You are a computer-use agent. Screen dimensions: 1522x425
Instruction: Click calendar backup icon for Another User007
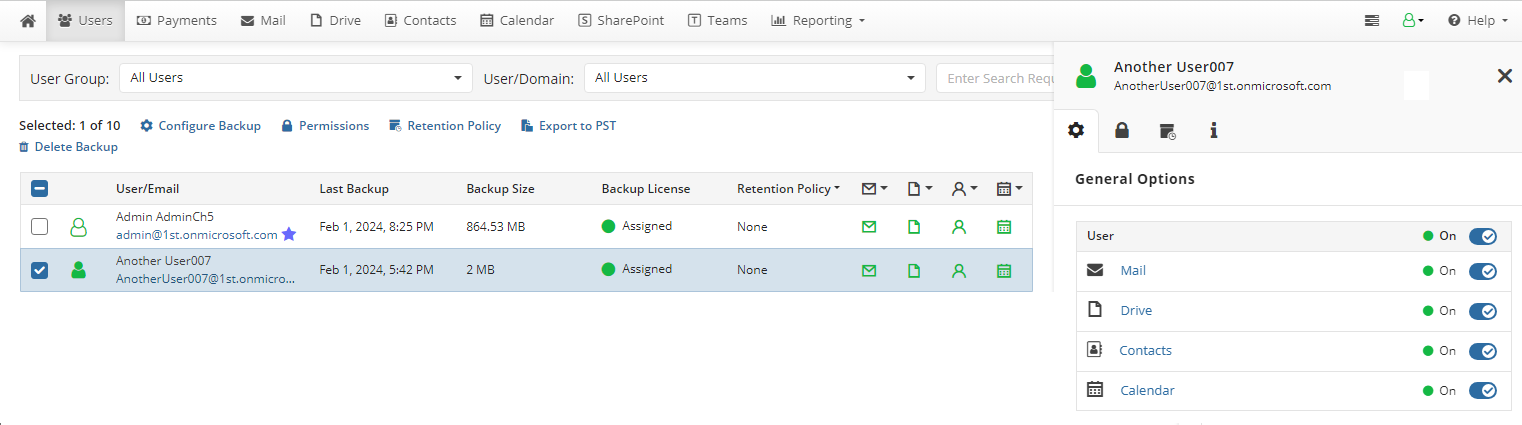coord(1004,270)
